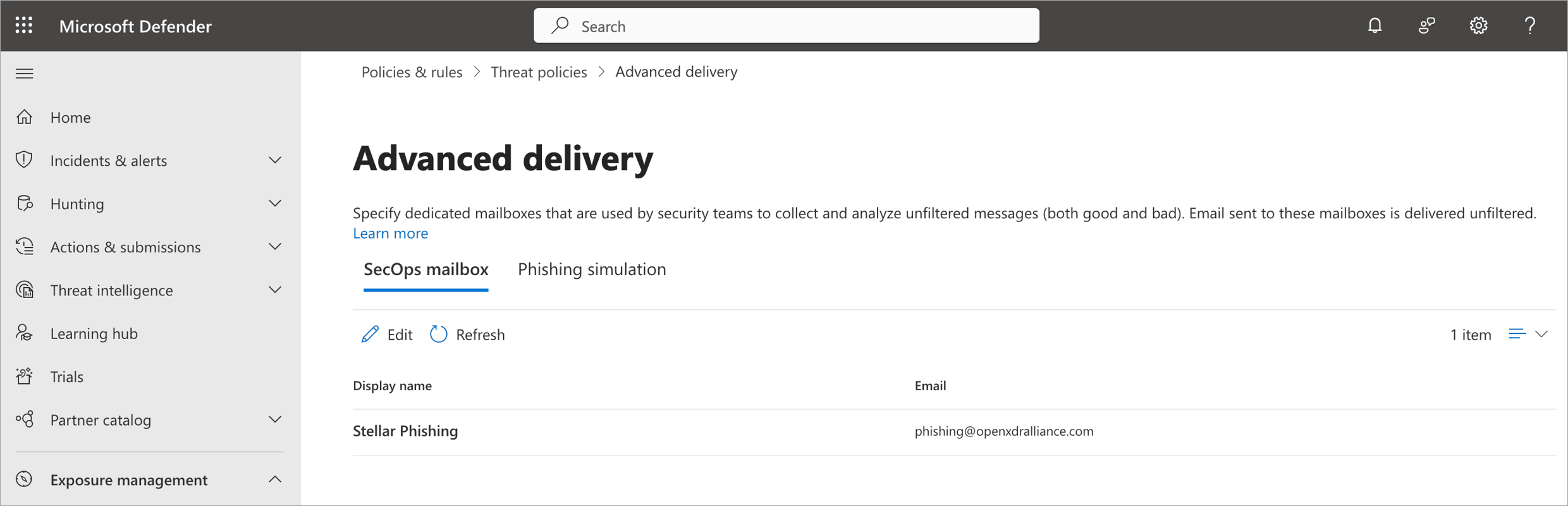Click inside the Search field
Screen dimensions: 1568x506
(x=784, y=25)
